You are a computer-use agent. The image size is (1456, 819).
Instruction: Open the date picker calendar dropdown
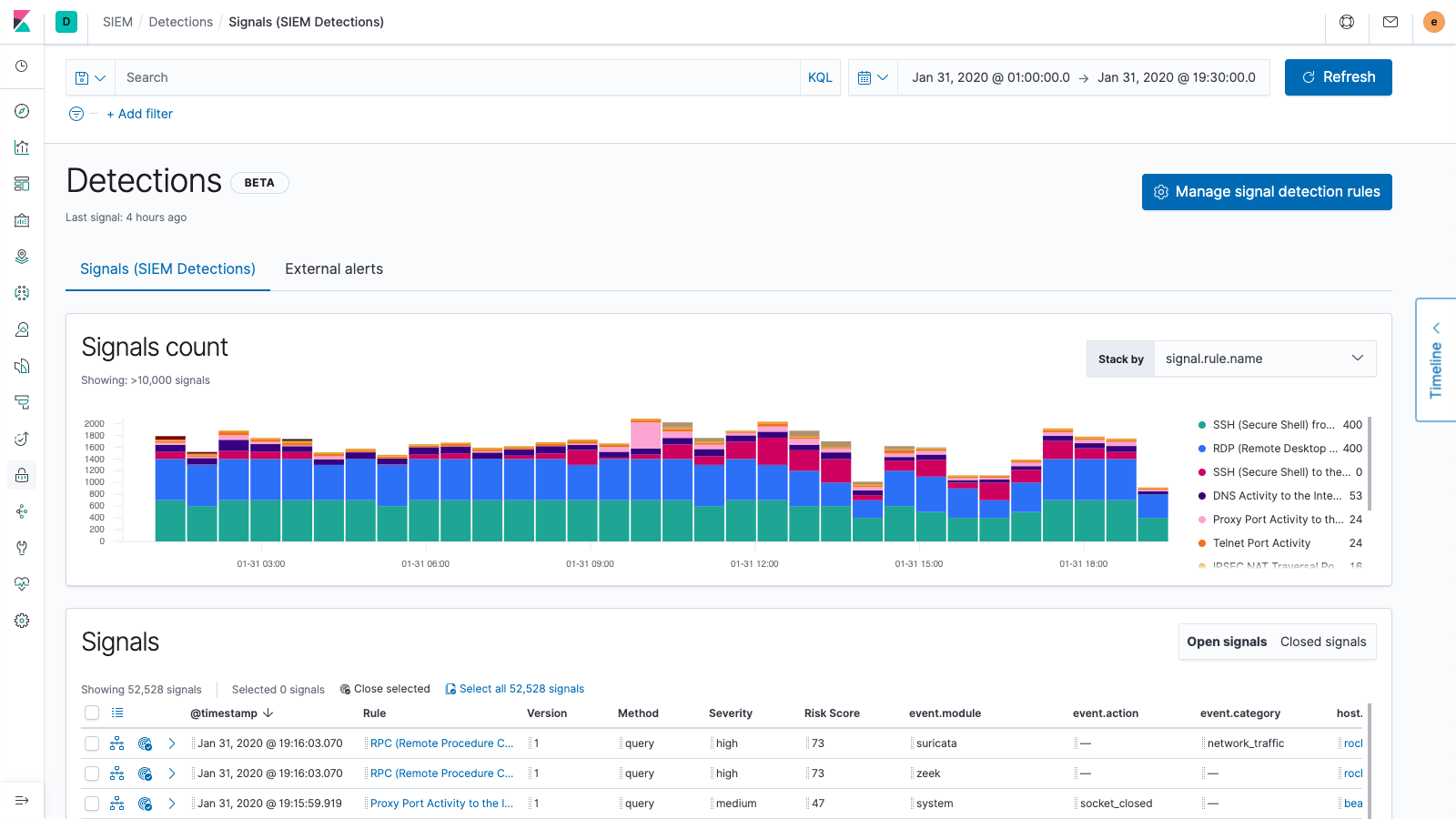[x=872, y=77]
